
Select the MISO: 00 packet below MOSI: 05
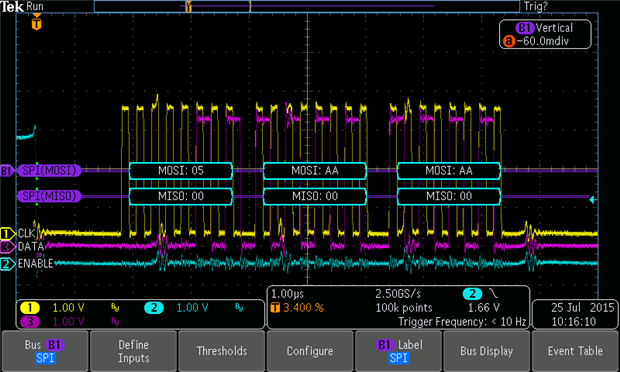[x=181, y=196]
